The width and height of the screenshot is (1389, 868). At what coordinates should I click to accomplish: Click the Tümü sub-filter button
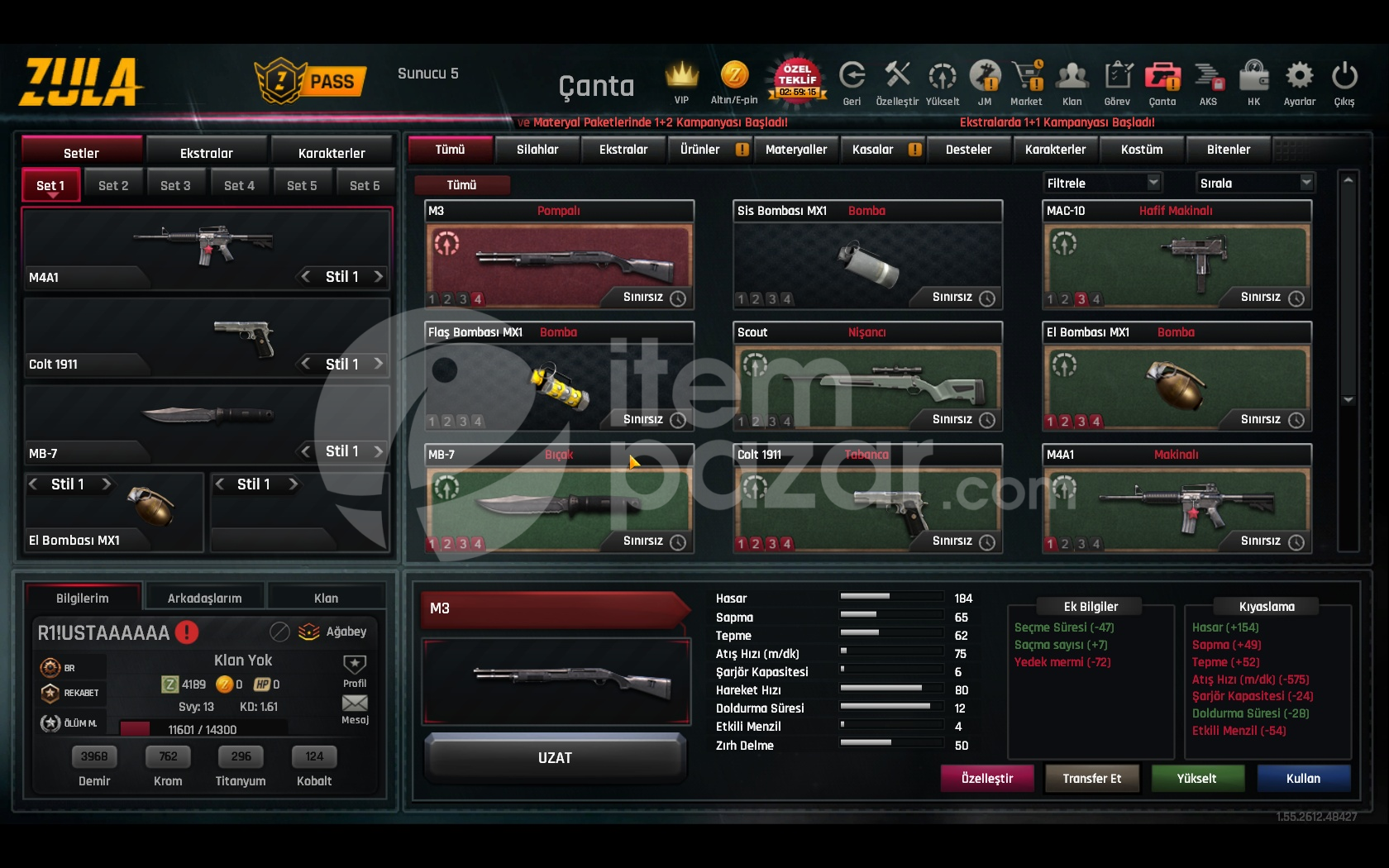click(462, 184)
